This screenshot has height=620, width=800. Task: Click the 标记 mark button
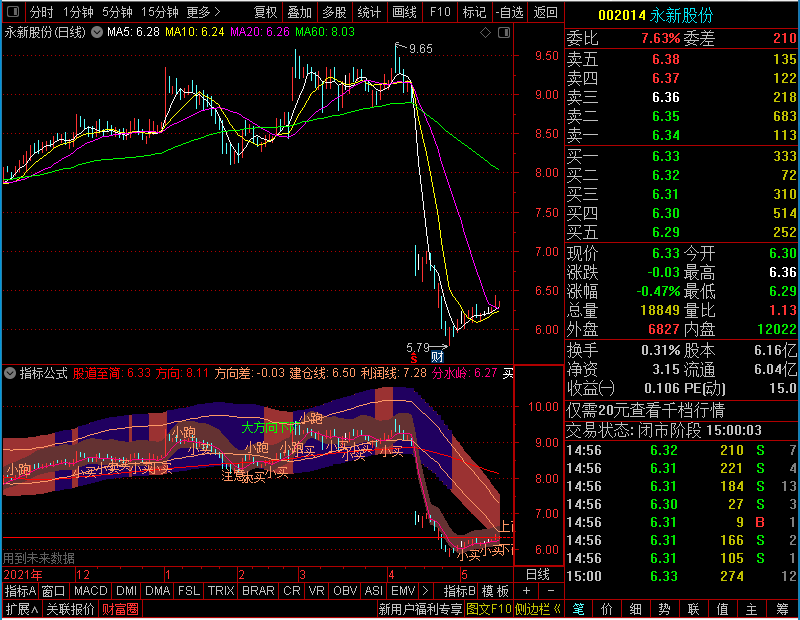pyautogui.click(x=474, y=12)
